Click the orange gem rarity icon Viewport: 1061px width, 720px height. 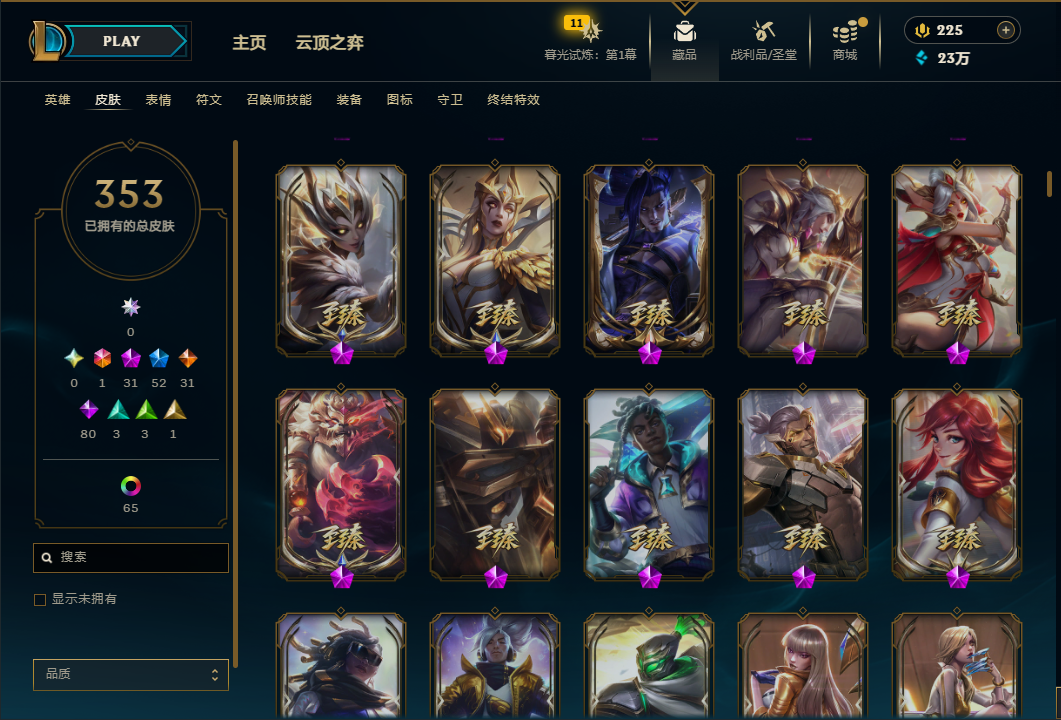click(187, 358)
